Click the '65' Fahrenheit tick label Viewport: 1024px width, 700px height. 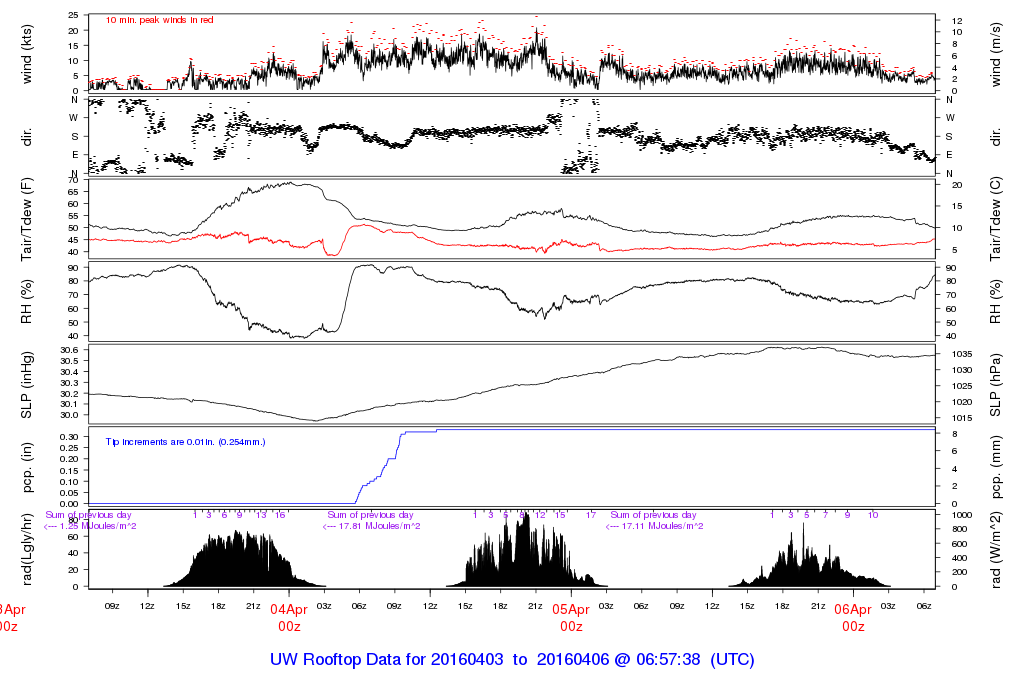(74, 192)
